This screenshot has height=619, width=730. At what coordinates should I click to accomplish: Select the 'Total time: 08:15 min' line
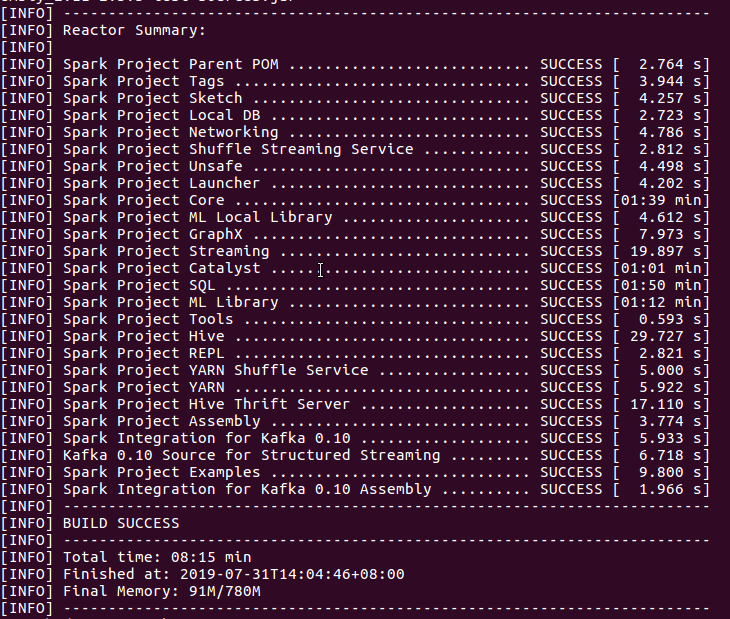point(157,558)
